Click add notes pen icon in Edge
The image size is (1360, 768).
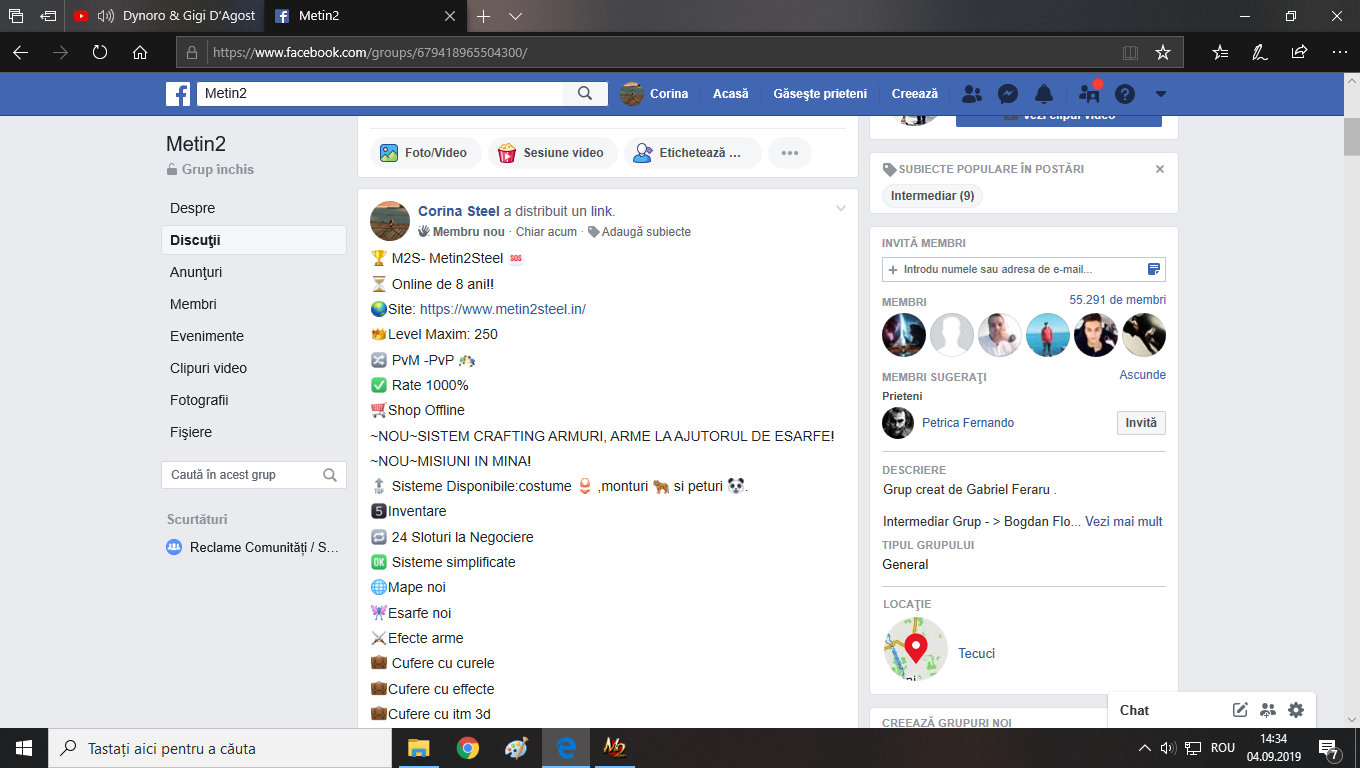pyautogui.click(x=1260, y=52)
